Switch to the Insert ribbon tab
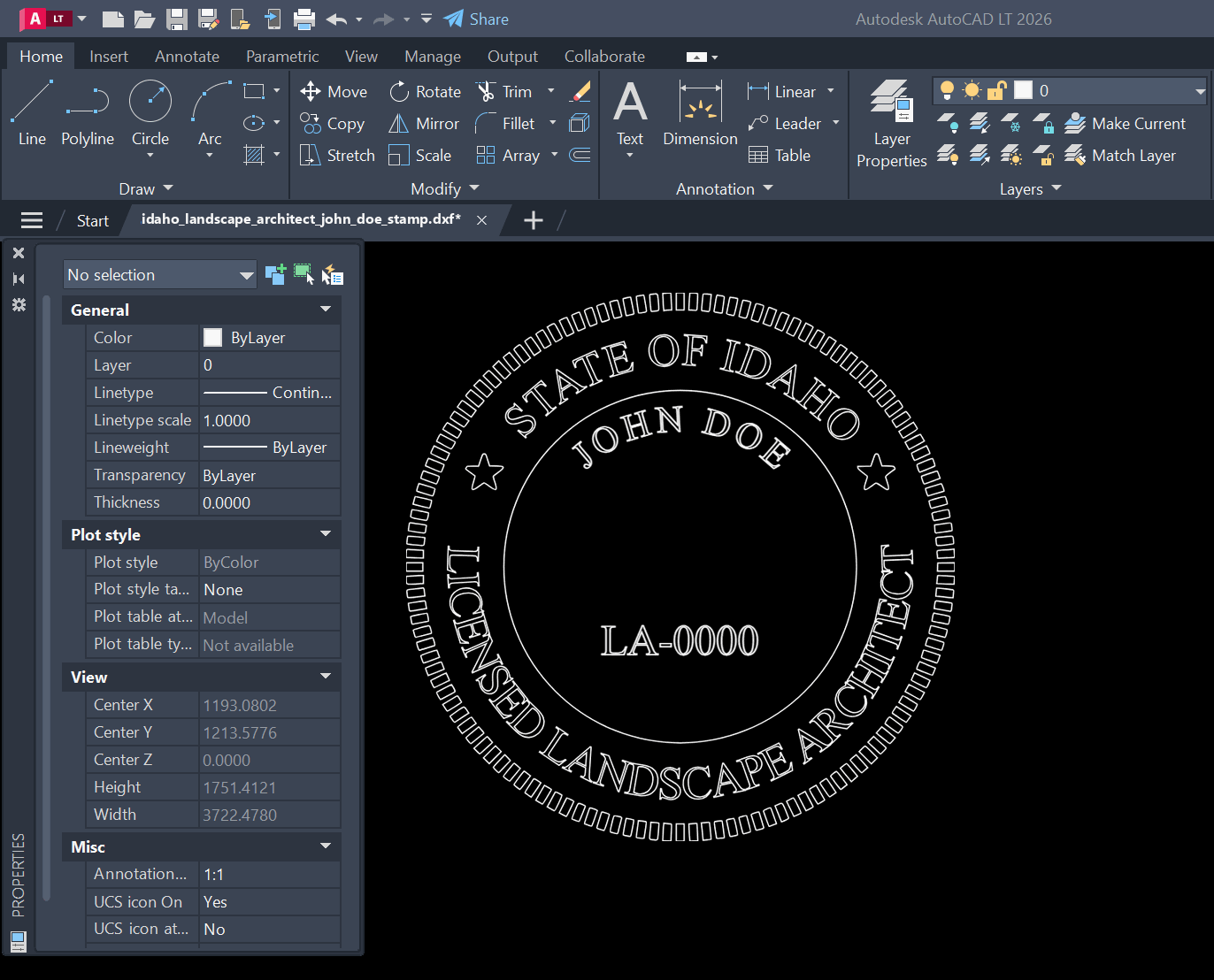Viewport: 1214px width, 980px height. [x=109, y=56]
